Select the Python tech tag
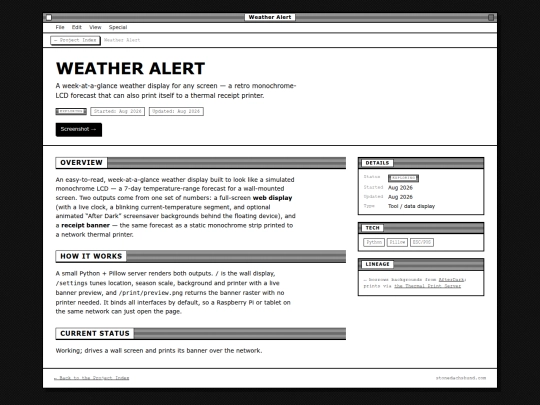Screen dimensions: 540x405 [374, 242]
